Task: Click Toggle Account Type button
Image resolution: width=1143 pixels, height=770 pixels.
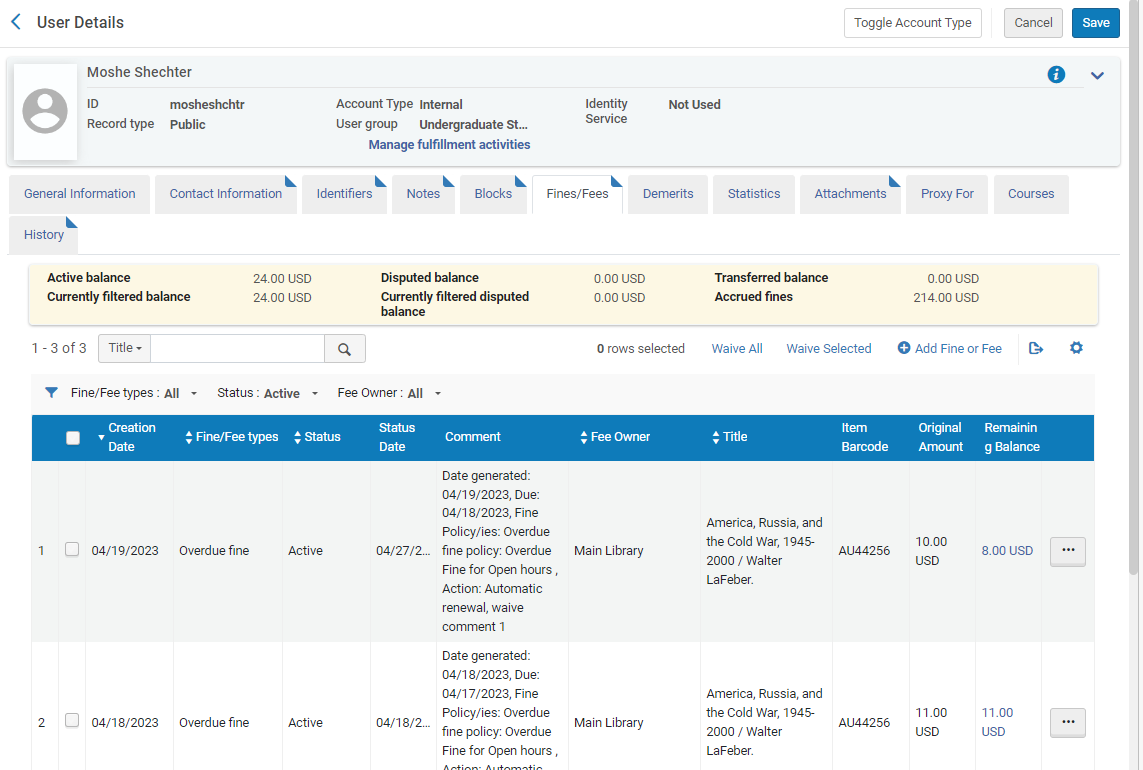Action: tap(913, 23)
